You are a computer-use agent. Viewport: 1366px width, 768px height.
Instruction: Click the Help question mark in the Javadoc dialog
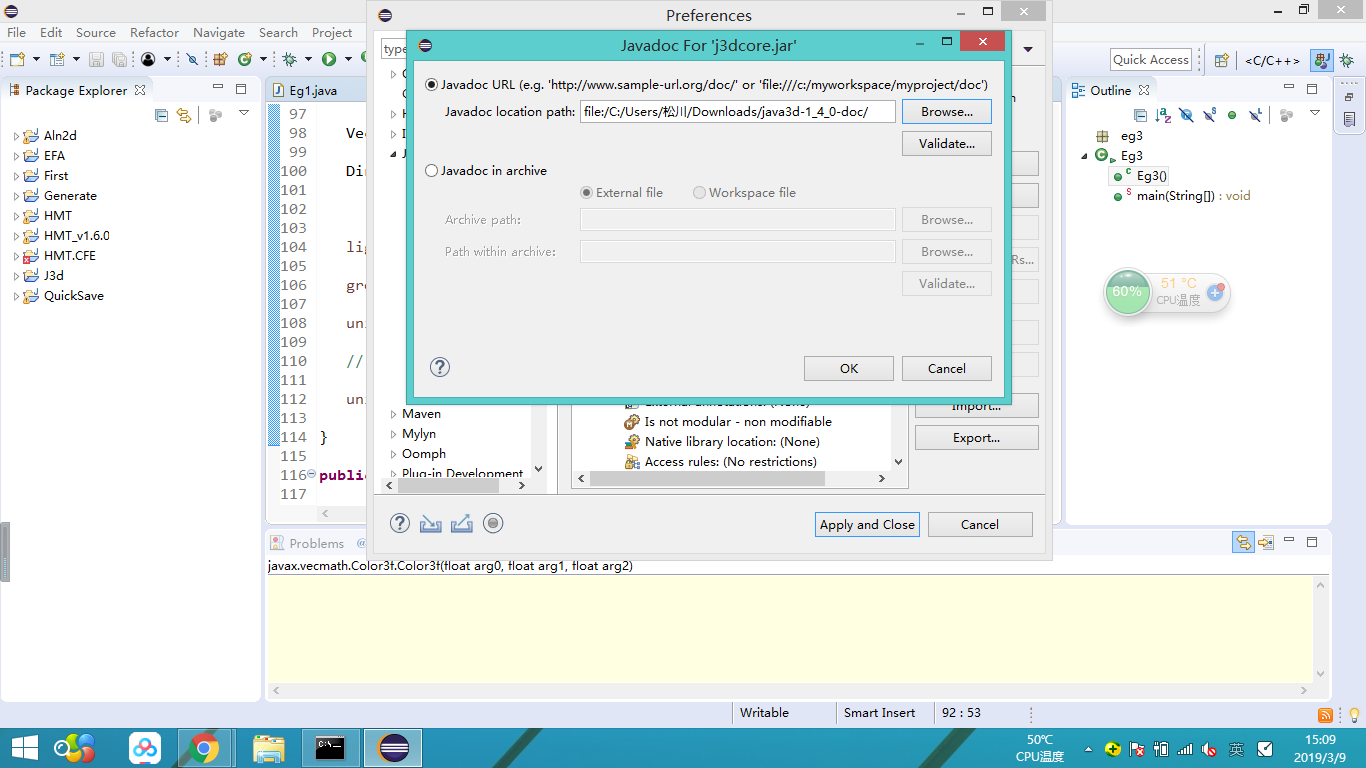[x=439, y=367]
